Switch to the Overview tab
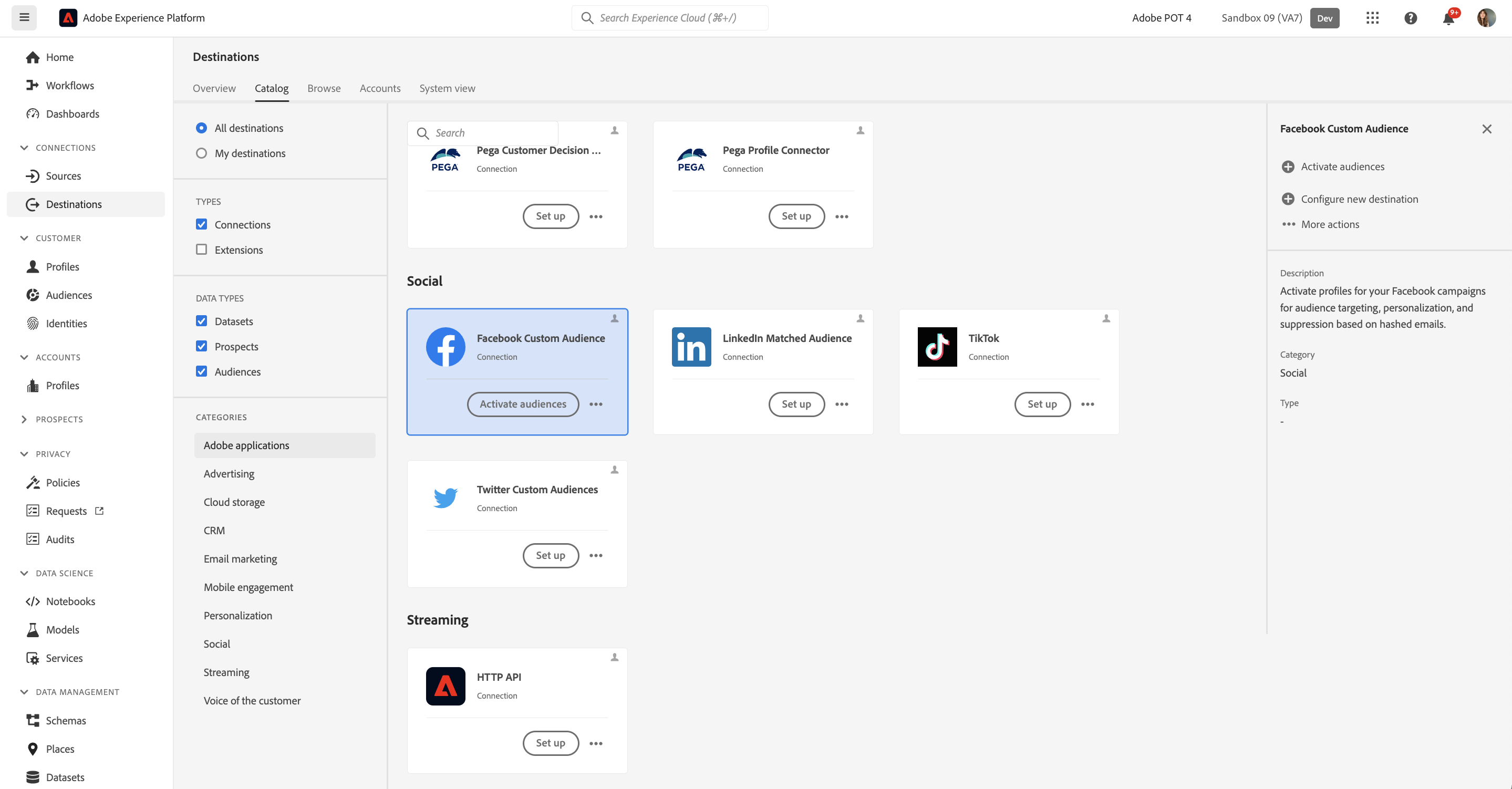 [214, 88]
